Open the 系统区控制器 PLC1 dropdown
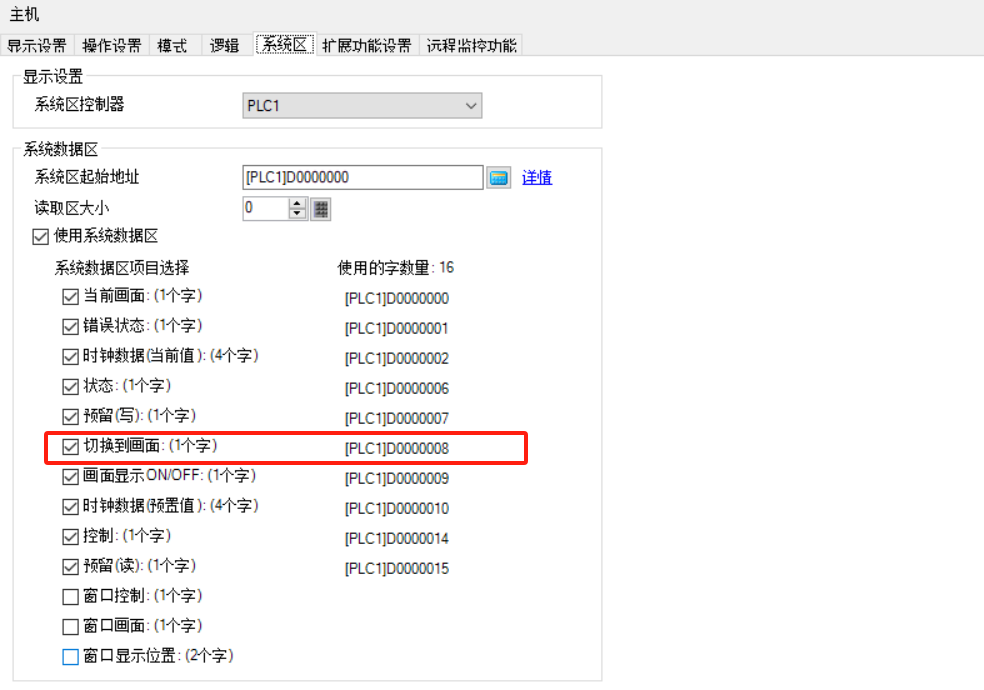This screenshot has width=984, height=690. (x=362, y=106)
